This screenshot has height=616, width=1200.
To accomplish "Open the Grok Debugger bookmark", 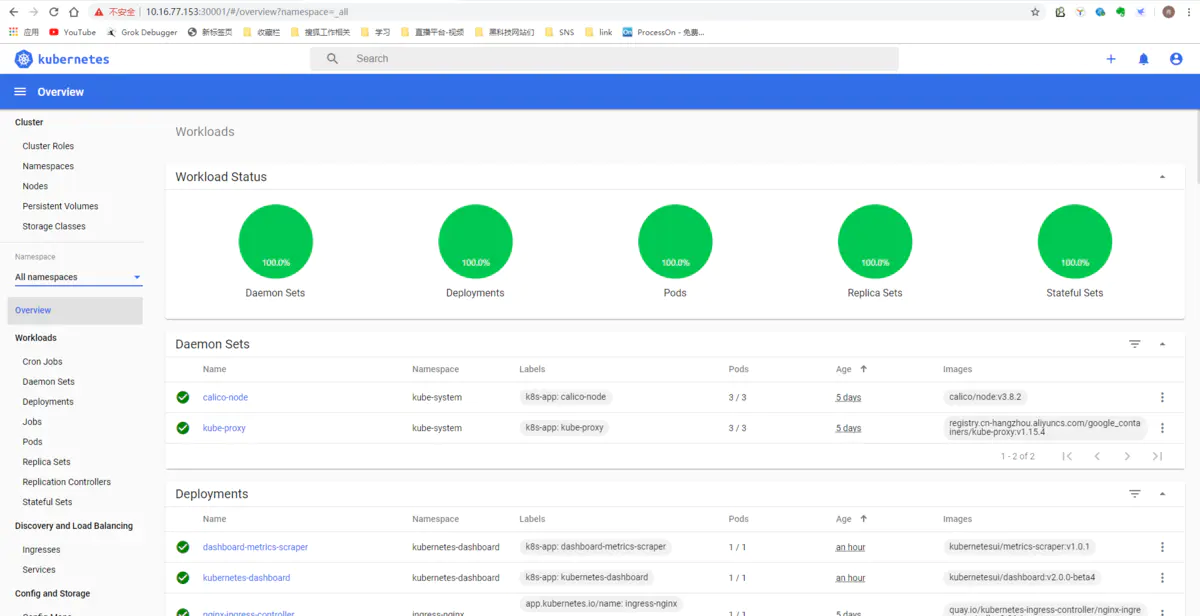I will [x=141, y=32].
